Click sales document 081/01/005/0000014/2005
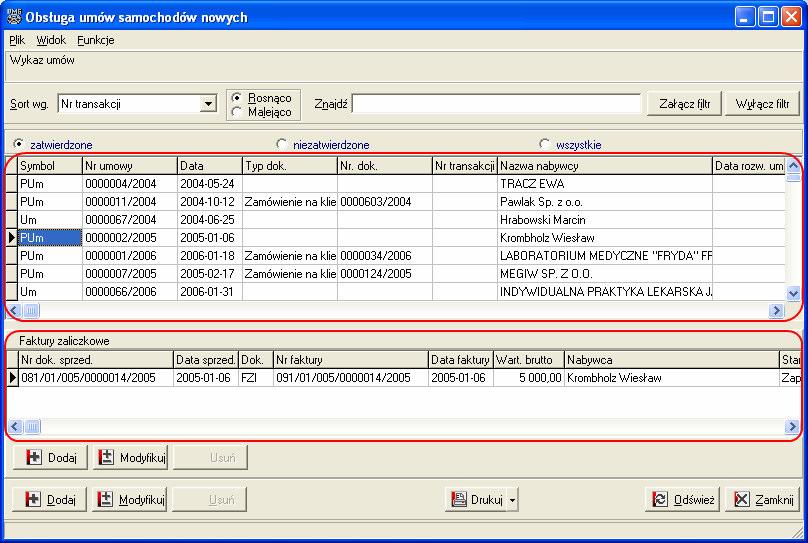 (x=96, y=378)
